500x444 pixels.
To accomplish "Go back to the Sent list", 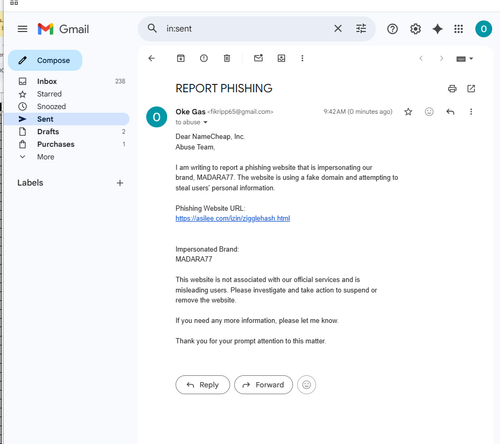I will click(152, 58).
